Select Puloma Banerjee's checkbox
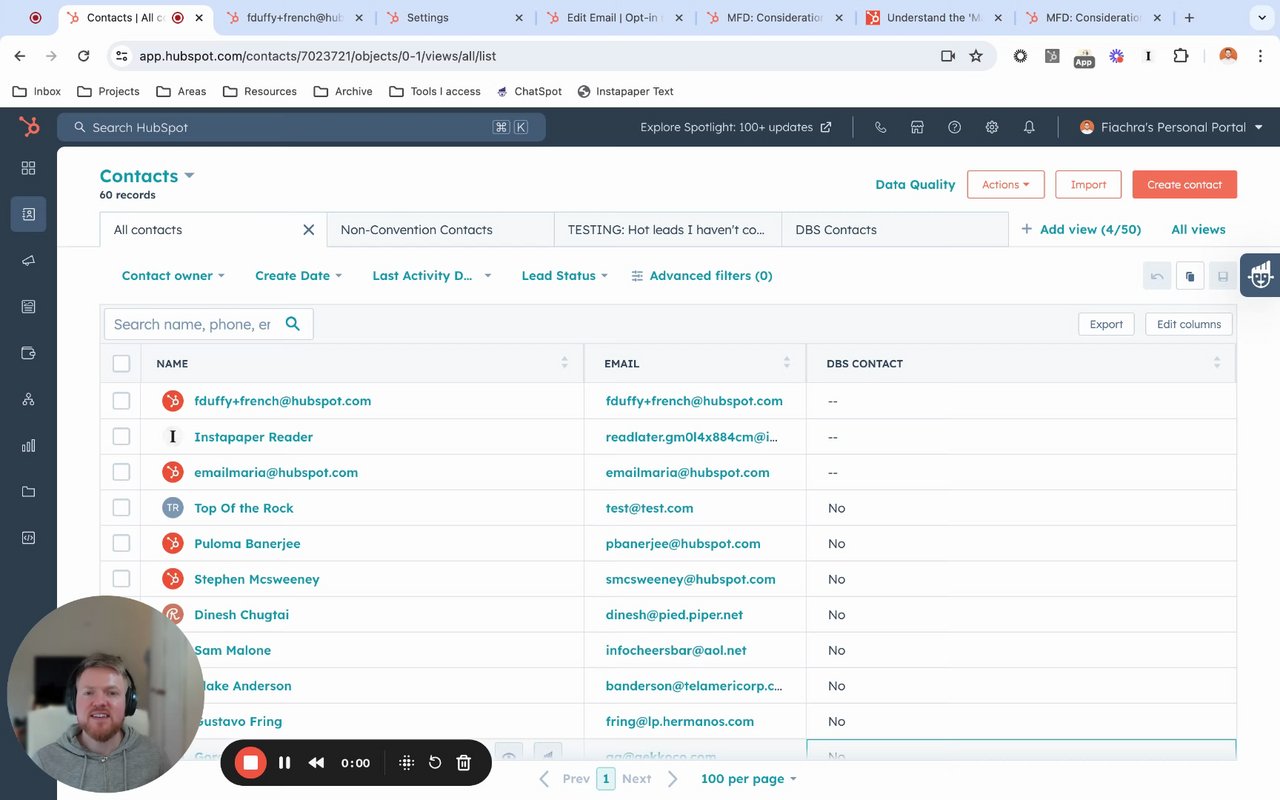 tap(121, 544)
